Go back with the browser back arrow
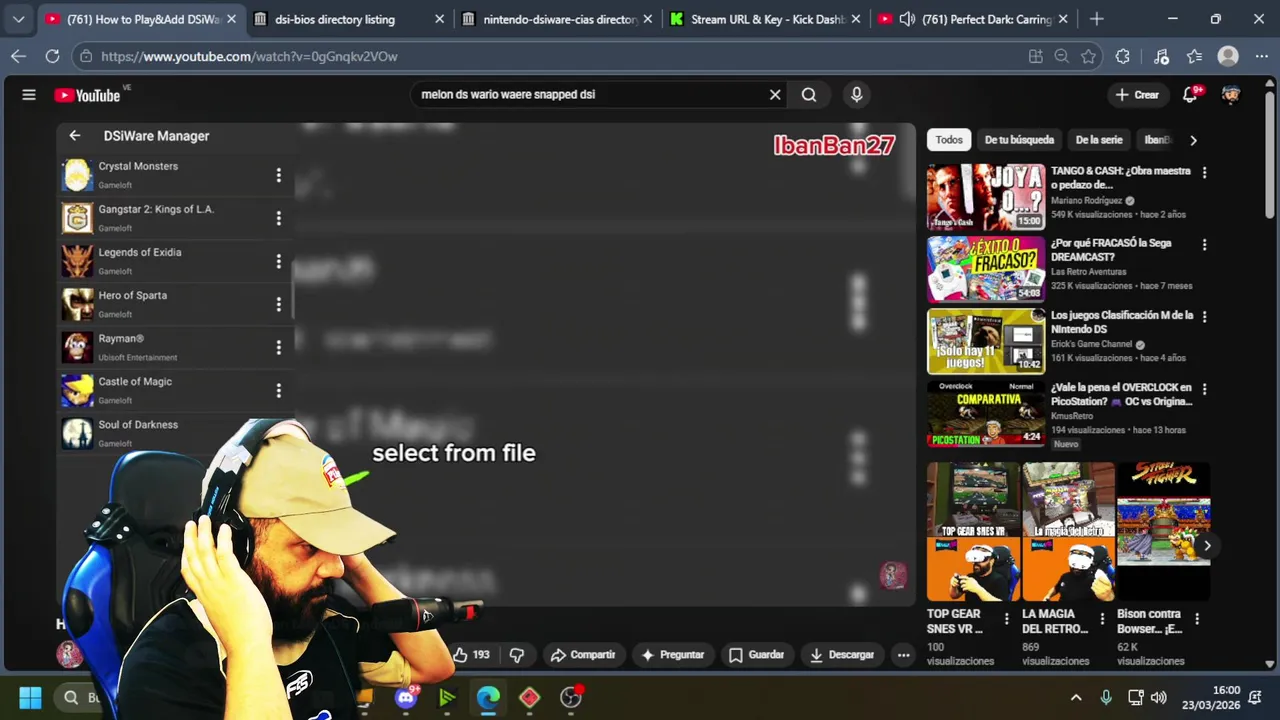The height and width of the screenshot is (720, 1280). coord(18,56)
